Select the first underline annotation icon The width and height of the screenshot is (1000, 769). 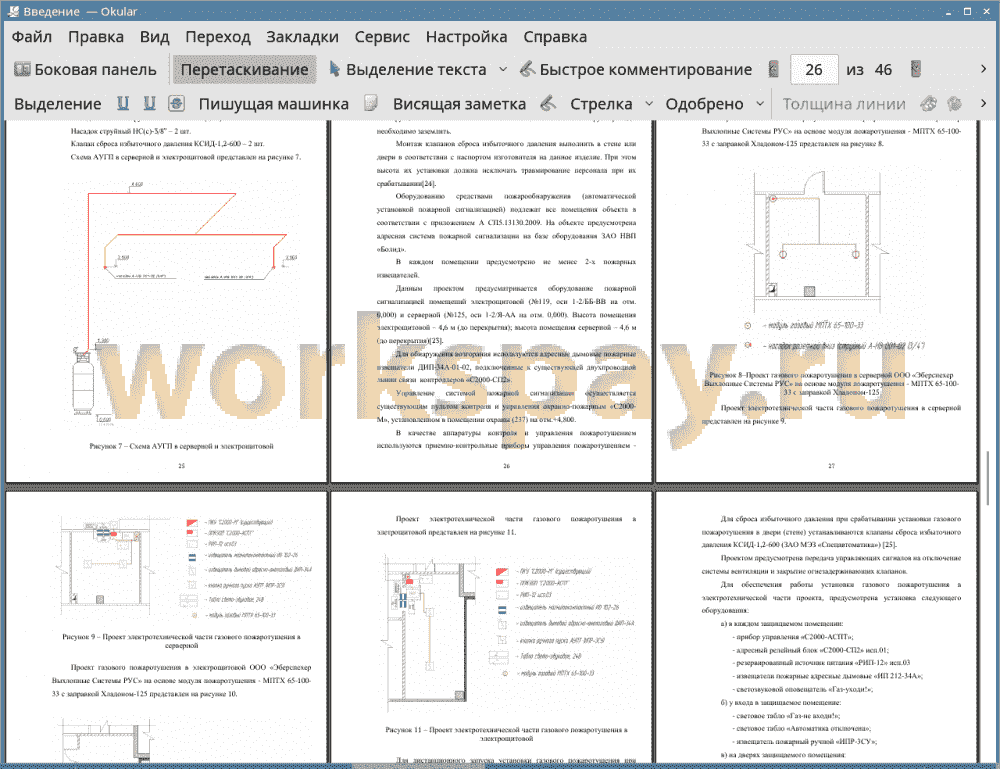click(x=123, y=103)
